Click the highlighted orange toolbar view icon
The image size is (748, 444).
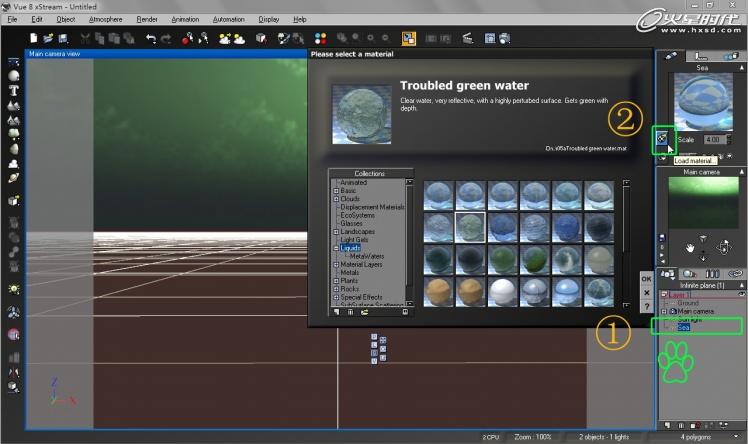(409, 39)
